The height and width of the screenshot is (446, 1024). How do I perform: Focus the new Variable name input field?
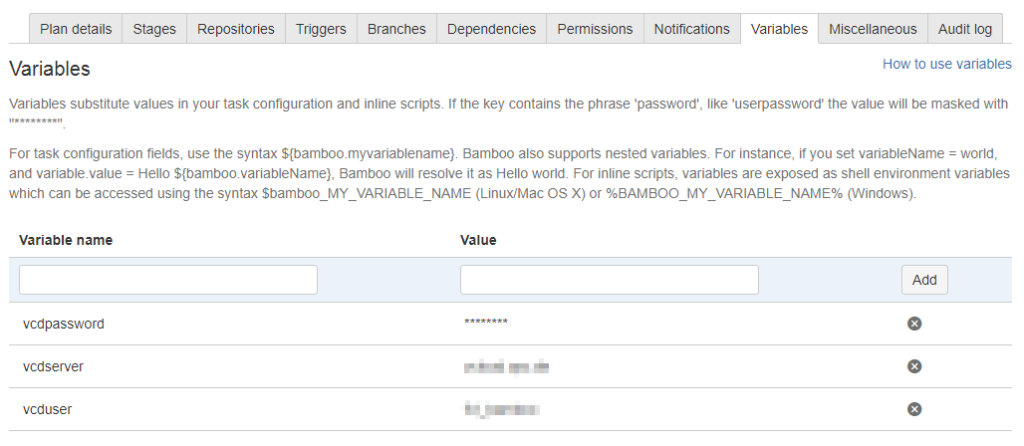168,280
